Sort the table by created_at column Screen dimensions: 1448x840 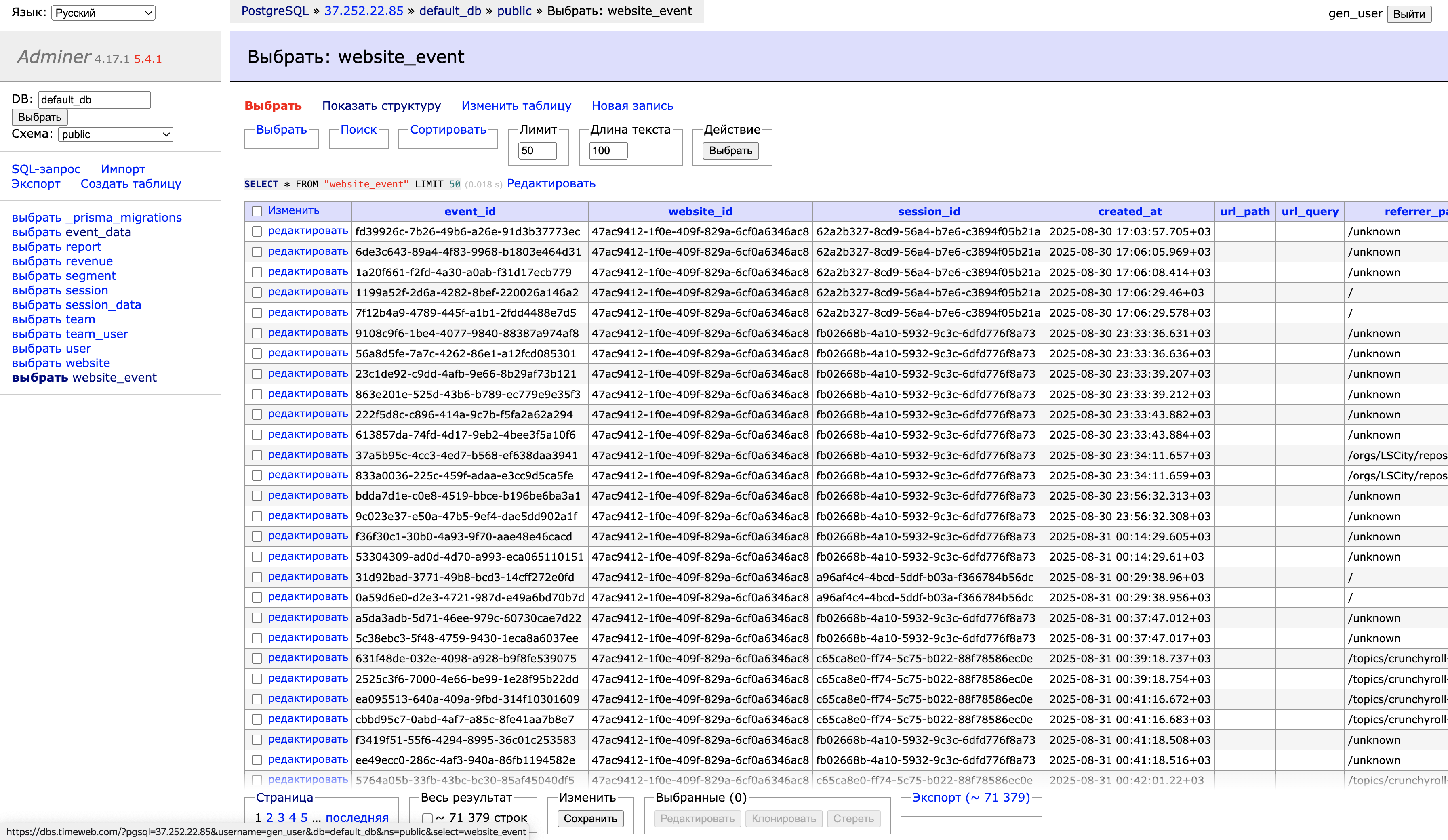coord(1130,212)
